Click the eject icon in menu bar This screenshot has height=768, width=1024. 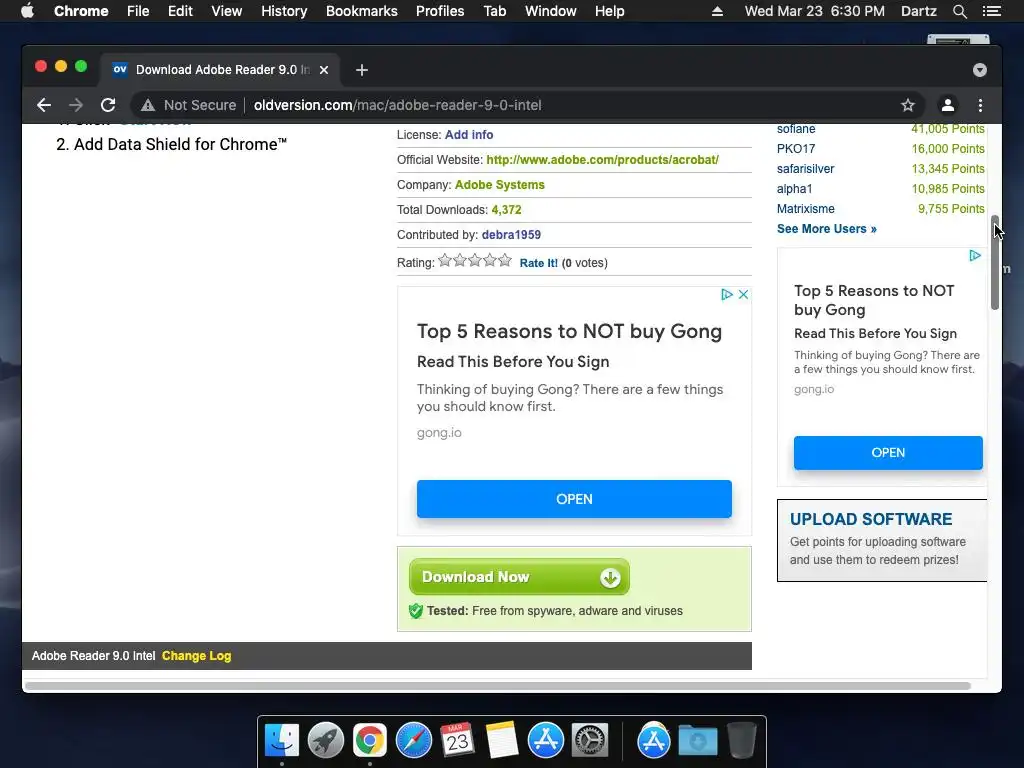pos(717,11)
